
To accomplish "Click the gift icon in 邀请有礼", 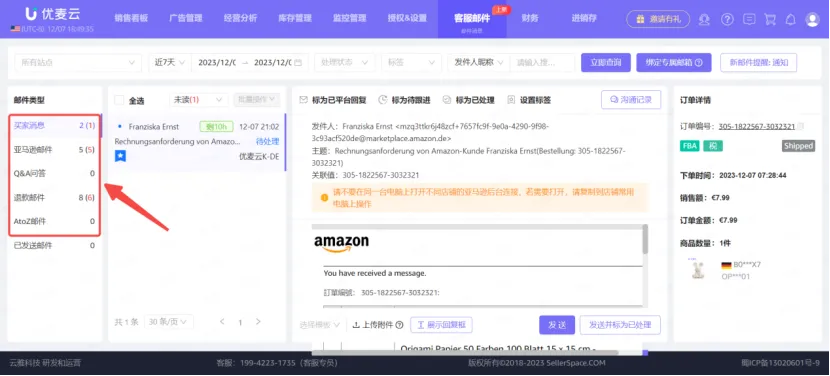I will [x=640, y=20].
